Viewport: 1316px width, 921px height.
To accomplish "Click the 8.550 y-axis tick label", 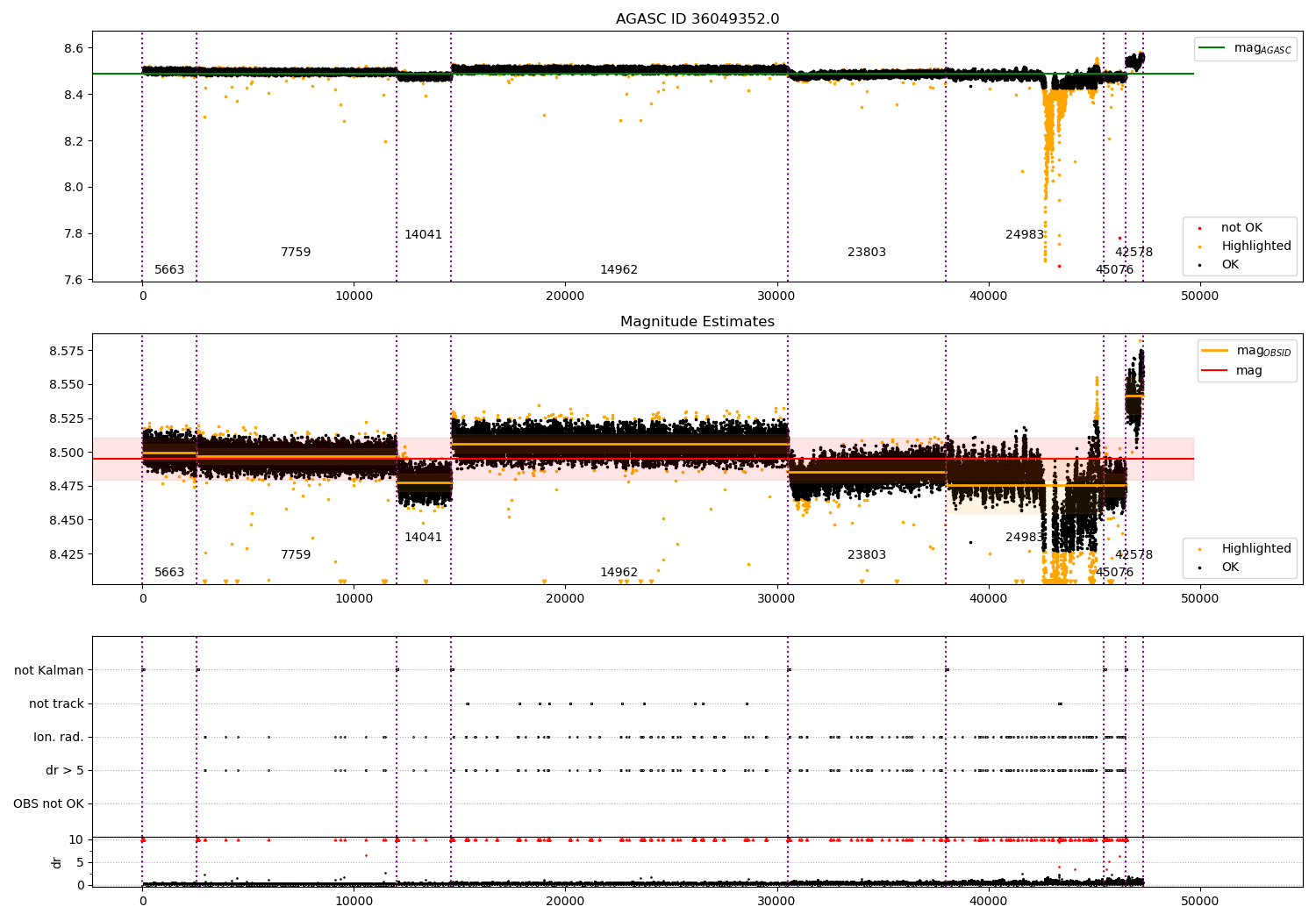I will tap(66, 385).
